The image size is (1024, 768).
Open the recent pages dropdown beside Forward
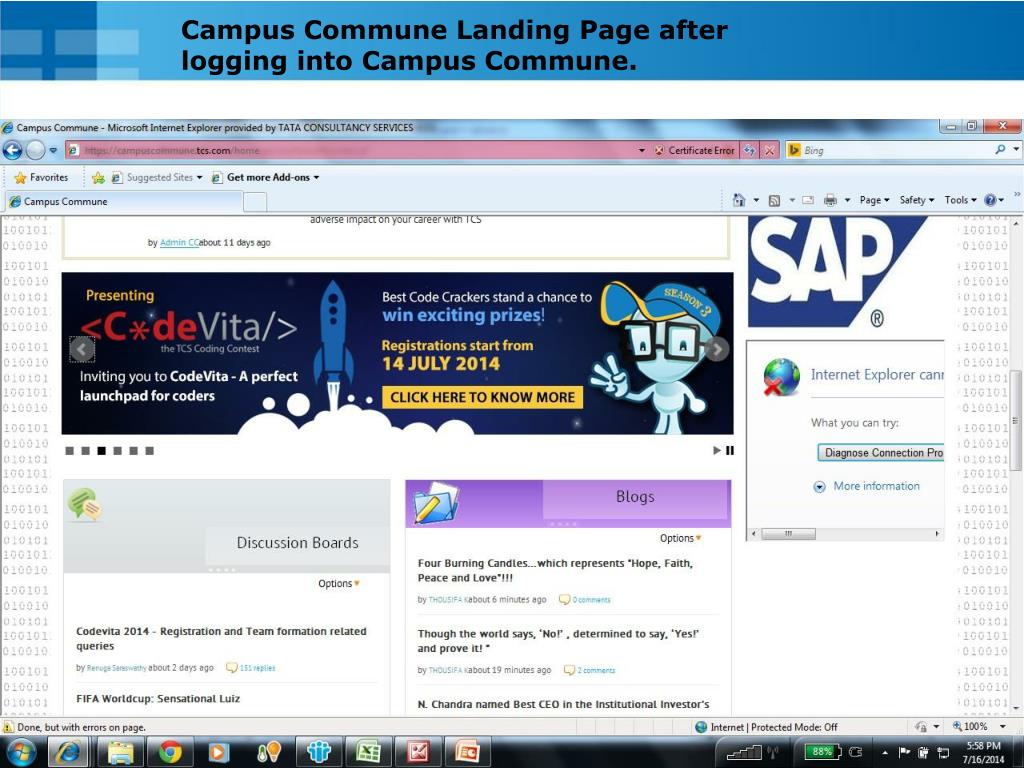click(54, 150)
